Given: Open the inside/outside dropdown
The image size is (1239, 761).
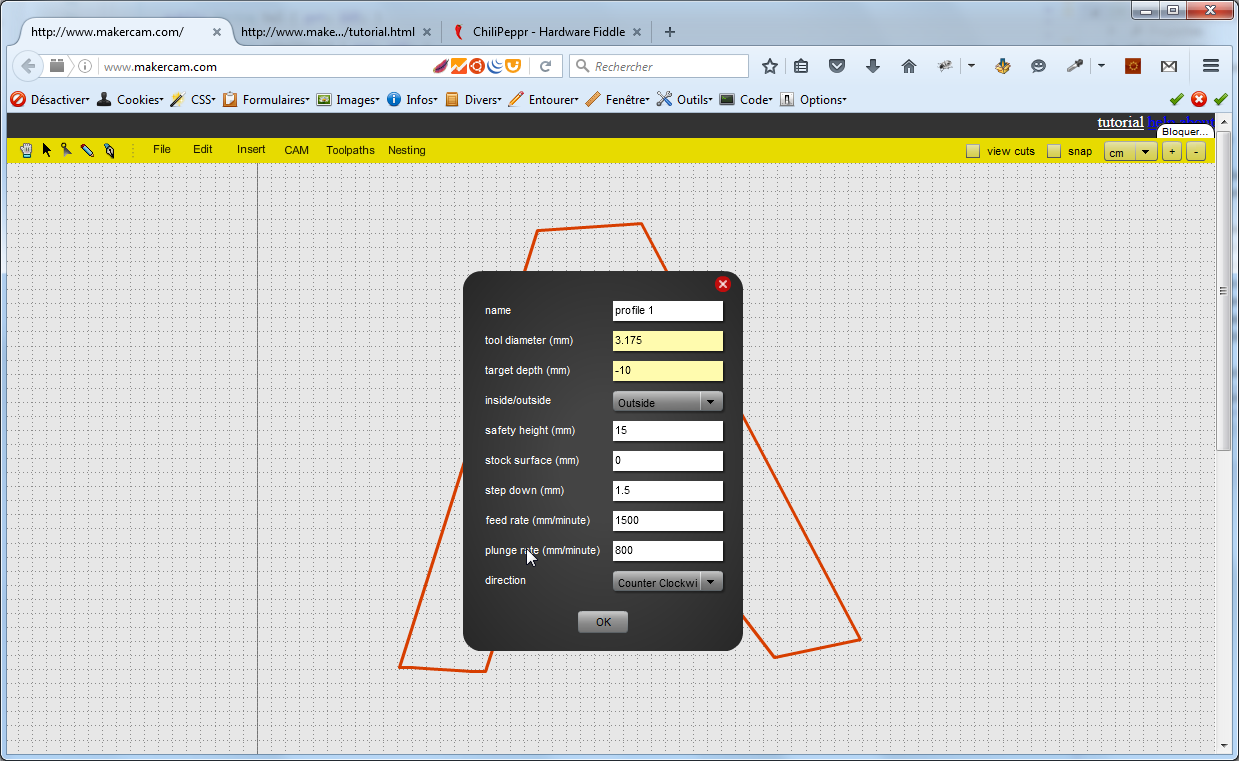Looking at the screenshot, I should 667,402.
